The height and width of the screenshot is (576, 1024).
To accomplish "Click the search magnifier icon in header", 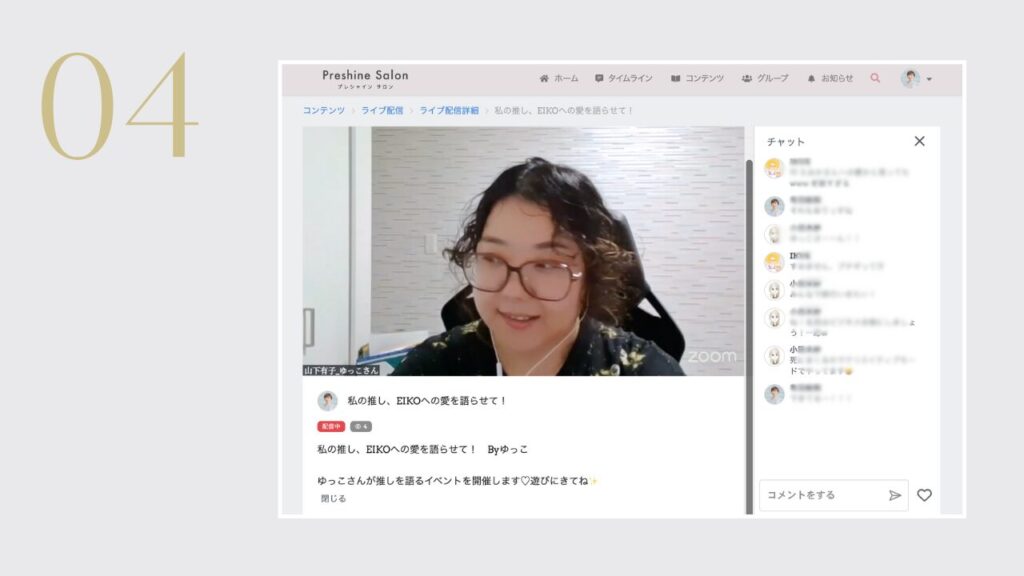I will point(875,78).
